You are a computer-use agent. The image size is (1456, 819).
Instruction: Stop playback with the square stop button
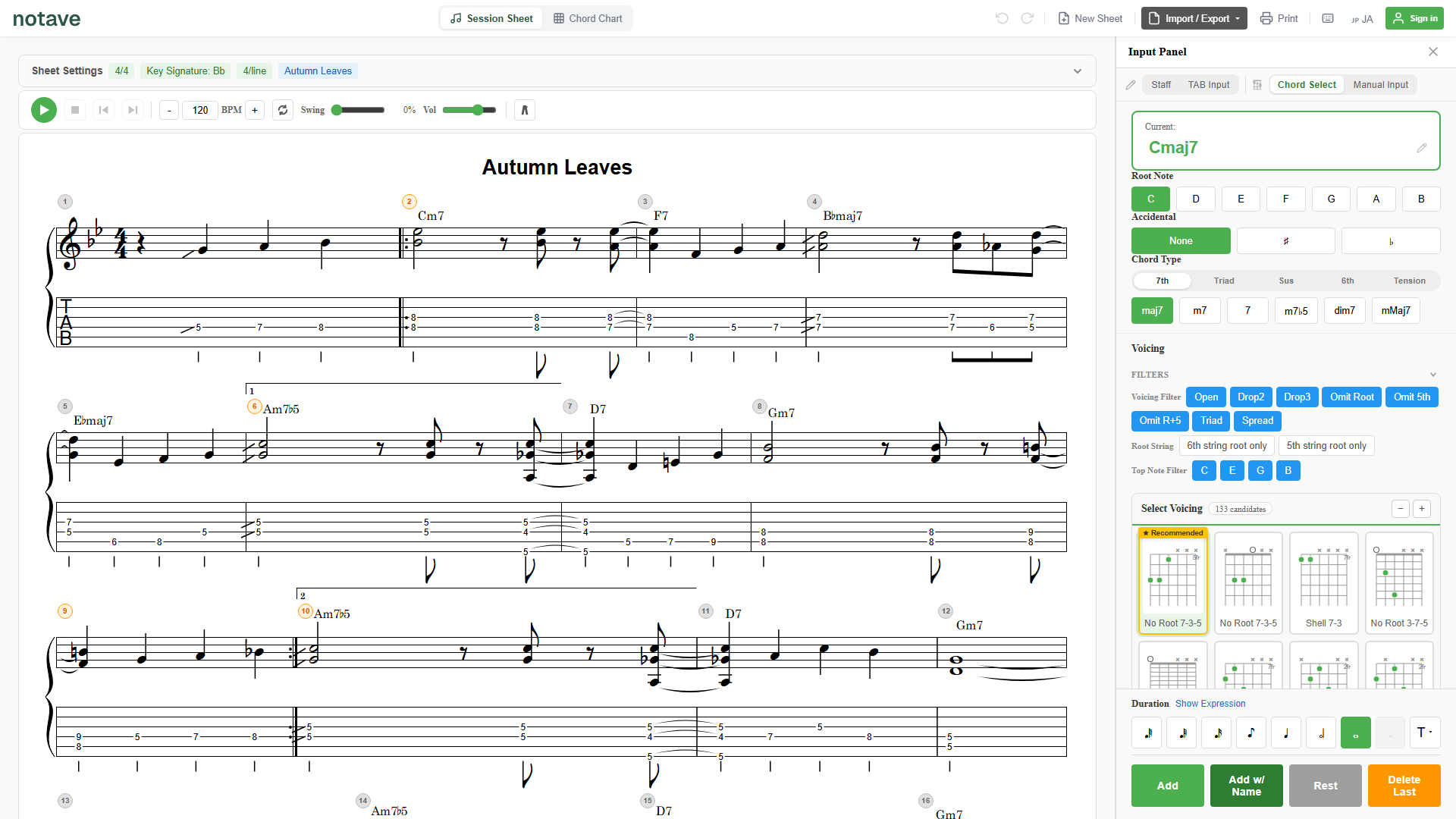pos(75,110)
